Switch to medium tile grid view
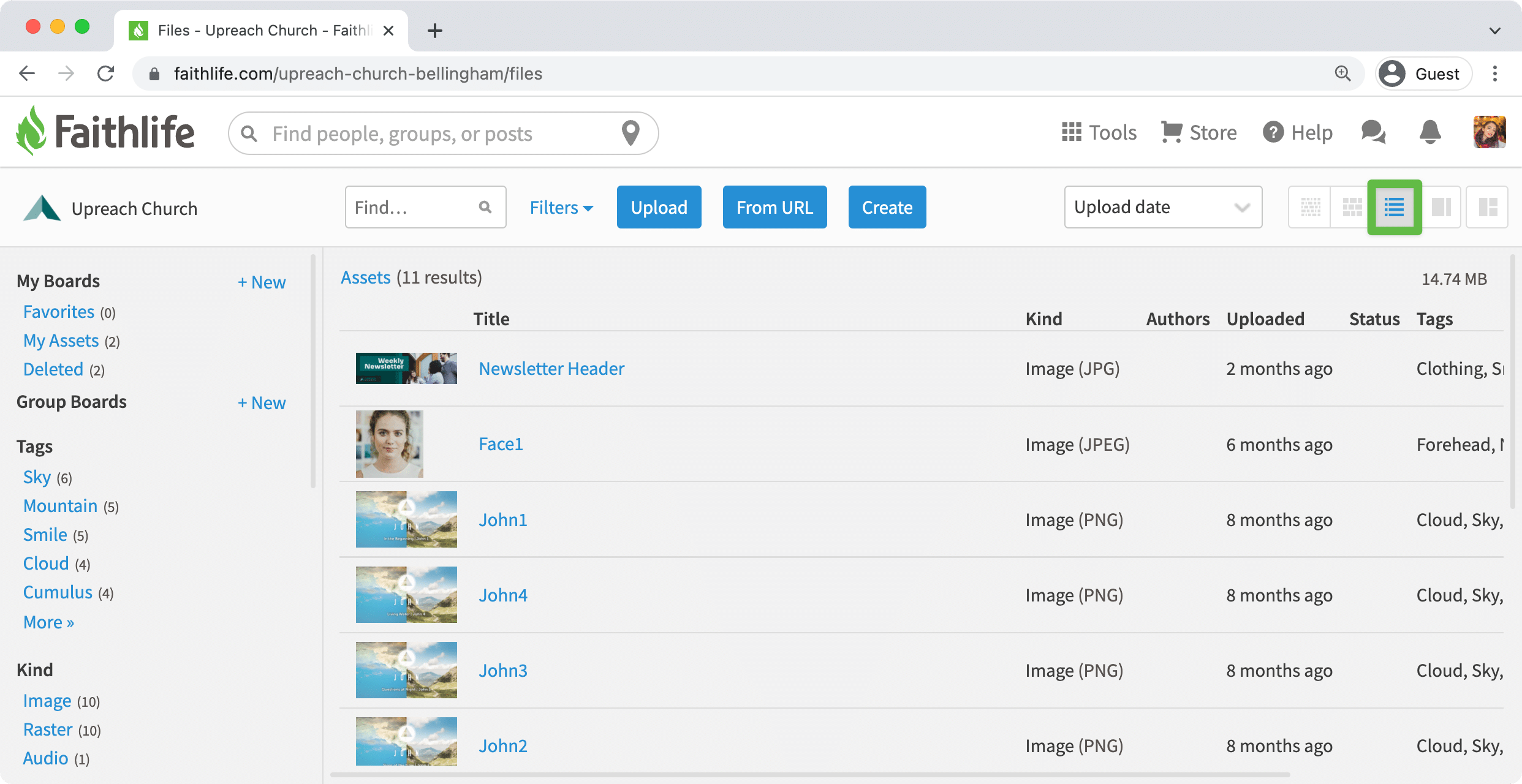This screenshot has height=784, width=1522. [x=1352, y=207]
